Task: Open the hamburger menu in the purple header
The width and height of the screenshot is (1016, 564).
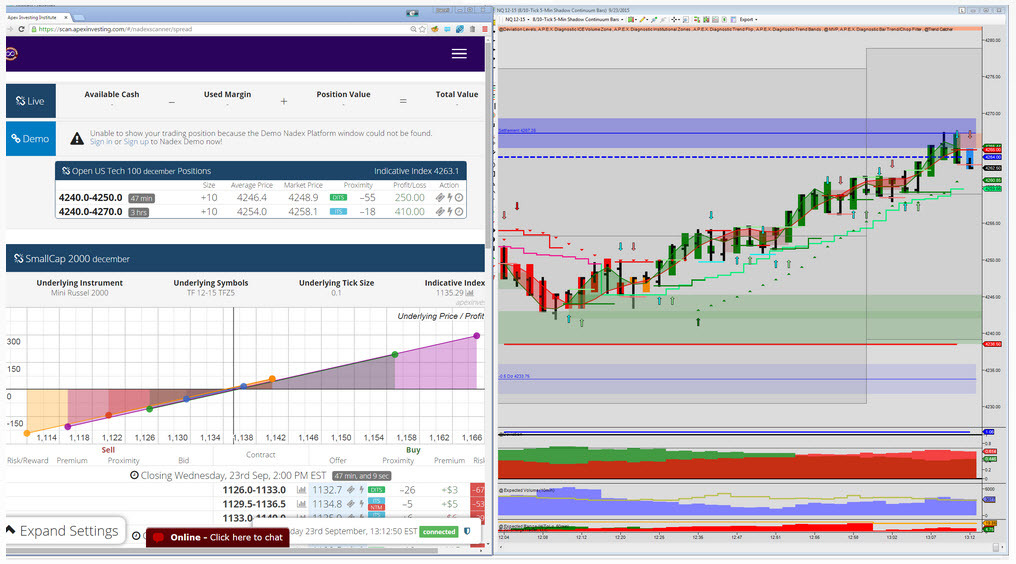Action: coord(459,54)
